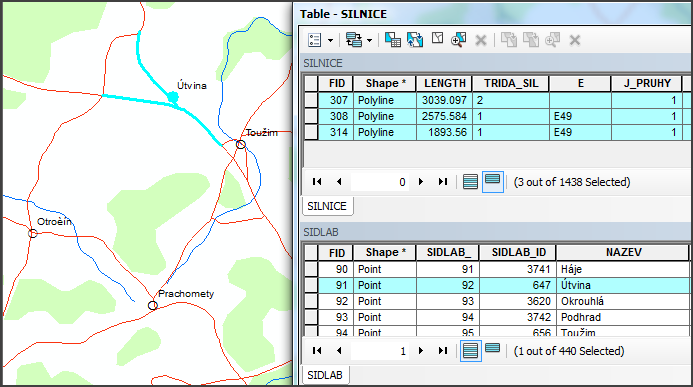Viewport: 693px width, 387px height.
Task: Show all records in SILNICE table
Action: (x=470, y=182)
